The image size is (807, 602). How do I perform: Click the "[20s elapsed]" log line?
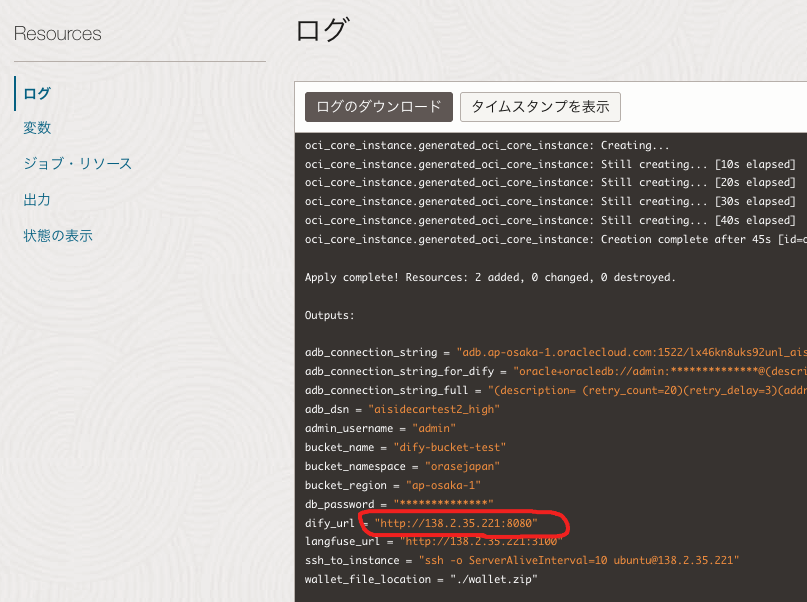550,183
